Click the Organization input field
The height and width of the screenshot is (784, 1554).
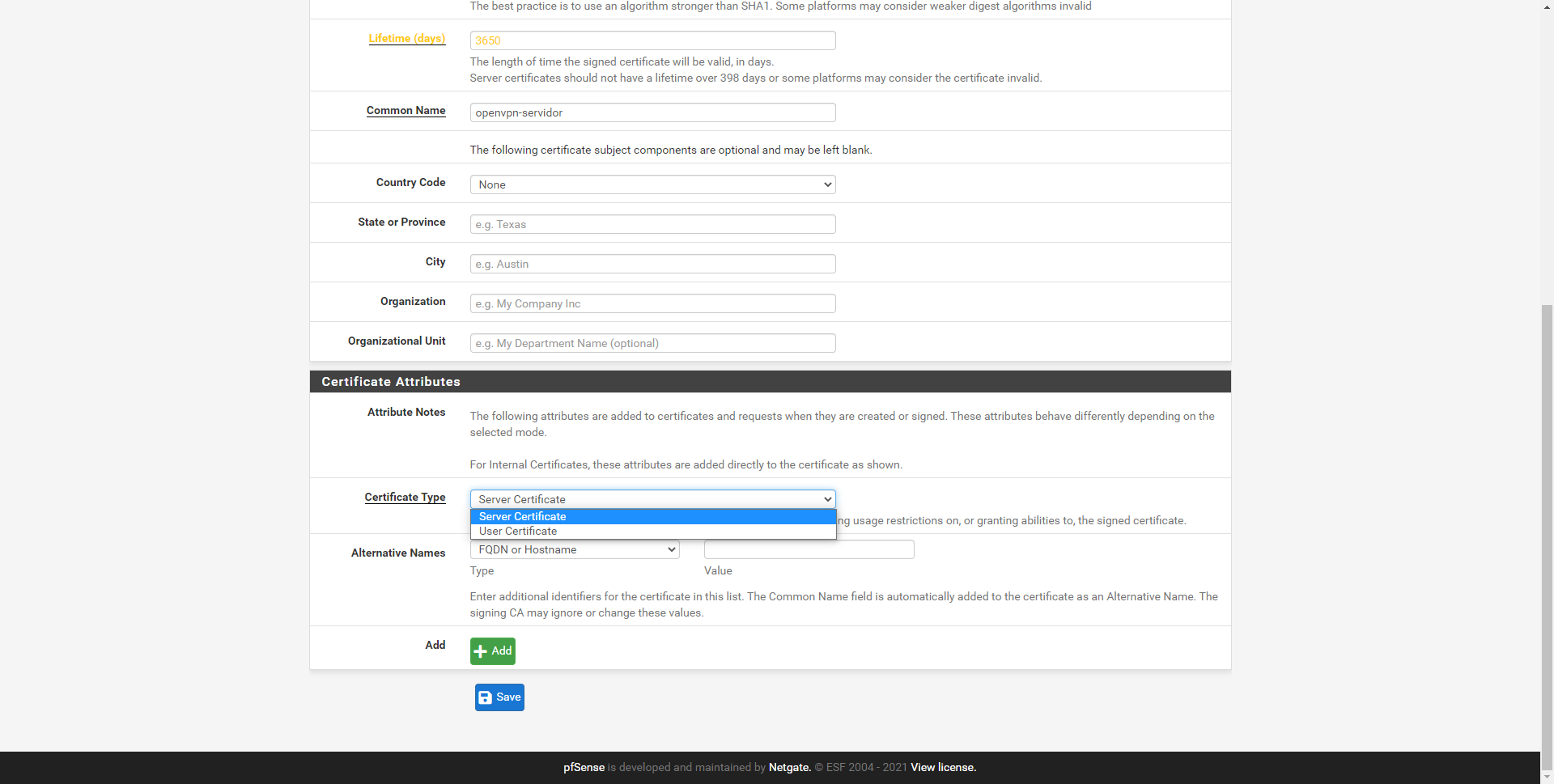click(652, 303)
